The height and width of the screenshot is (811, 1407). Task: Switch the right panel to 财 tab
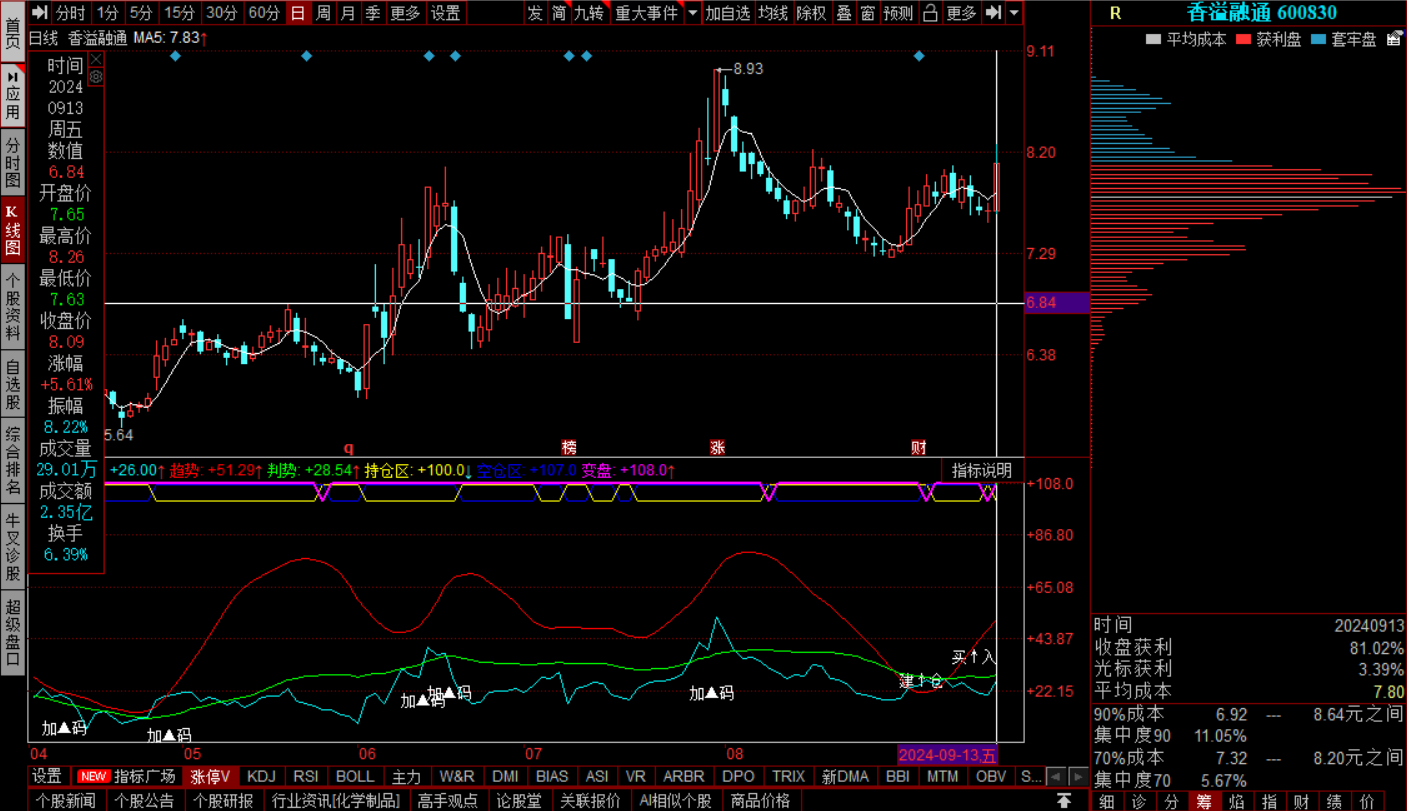(x=1301, y=800)
